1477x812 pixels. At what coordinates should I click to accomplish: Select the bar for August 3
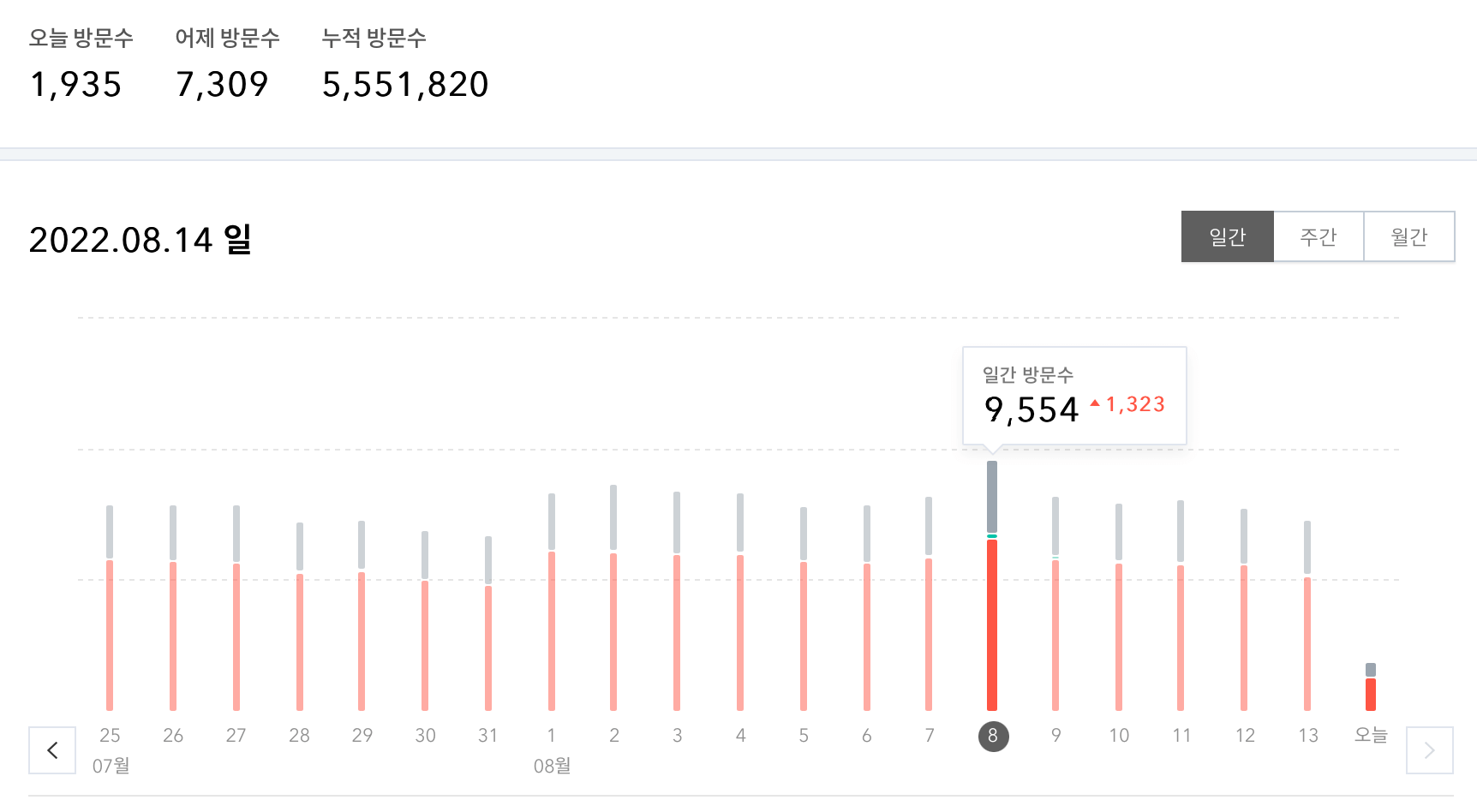677,601
